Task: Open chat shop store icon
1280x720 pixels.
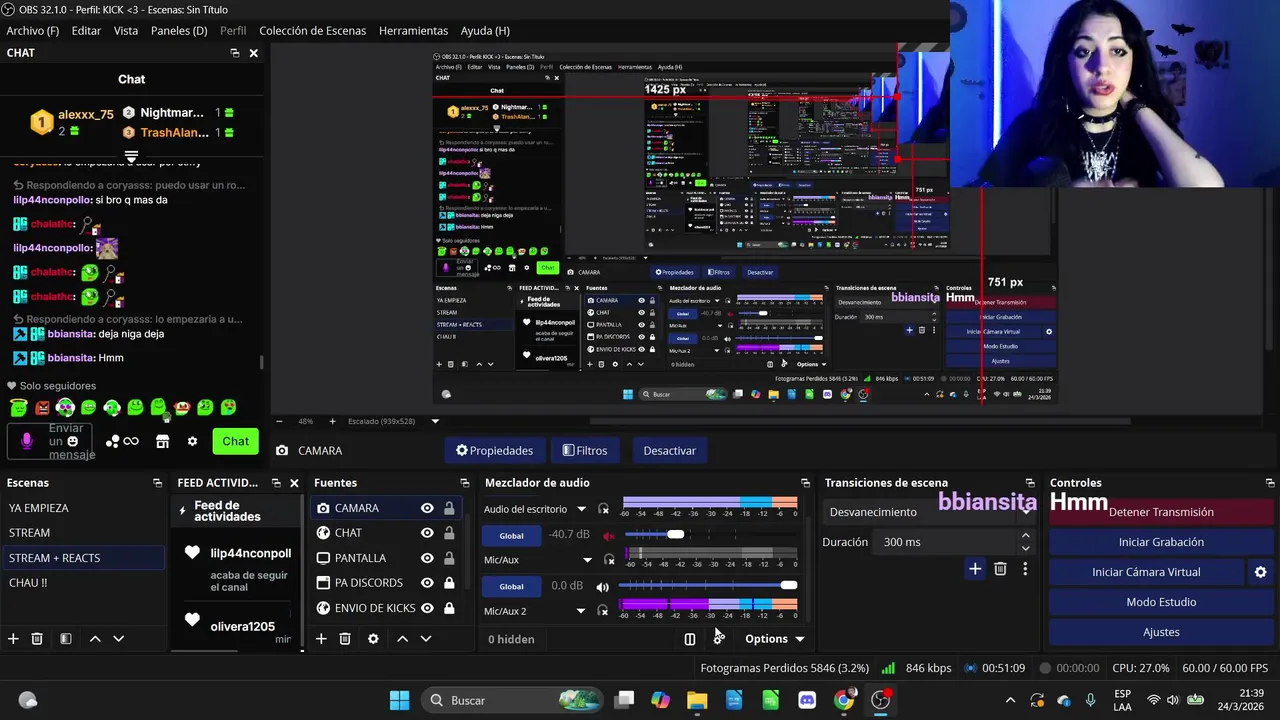Action: 162,441
